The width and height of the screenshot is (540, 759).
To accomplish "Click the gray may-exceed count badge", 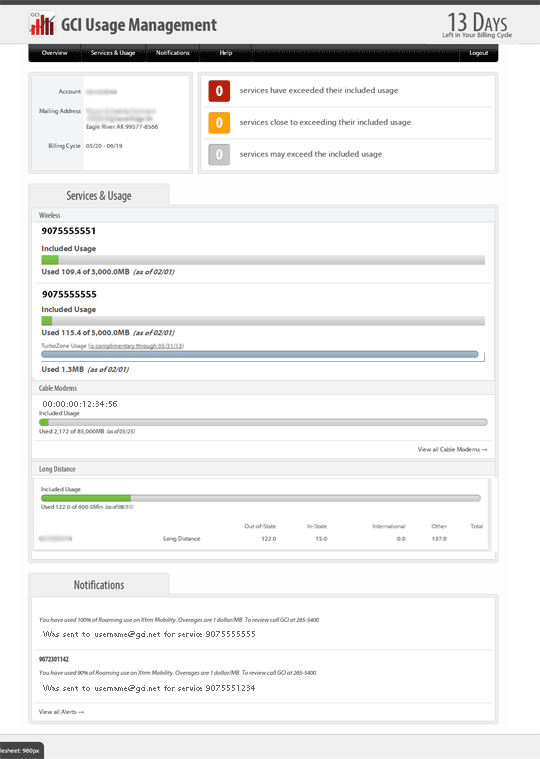I will [x=219, y=154].
